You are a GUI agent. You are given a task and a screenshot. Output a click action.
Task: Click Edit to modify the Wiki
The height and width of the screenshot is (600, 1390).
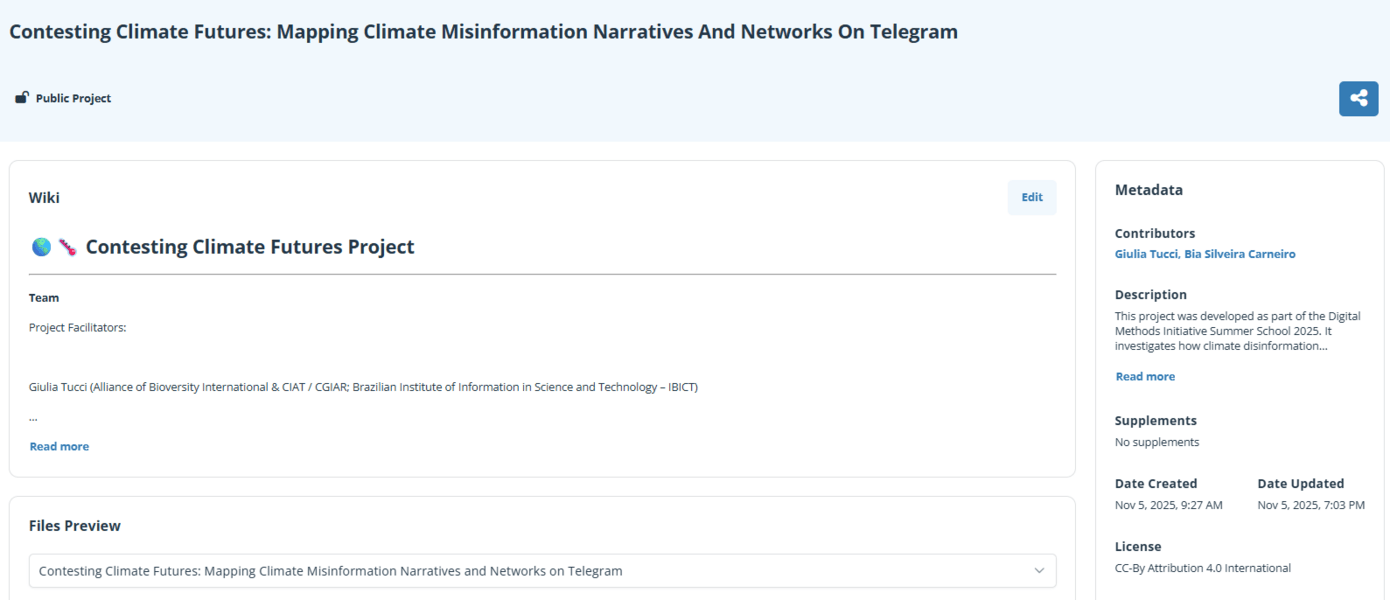[1031, 197]
